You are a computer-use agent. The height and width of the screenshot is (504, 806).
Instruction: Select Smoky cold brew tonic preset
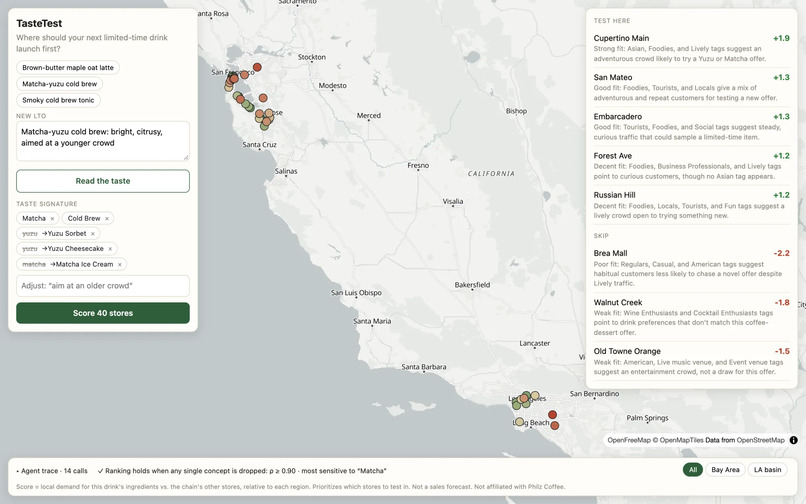[x=58, y=100]
